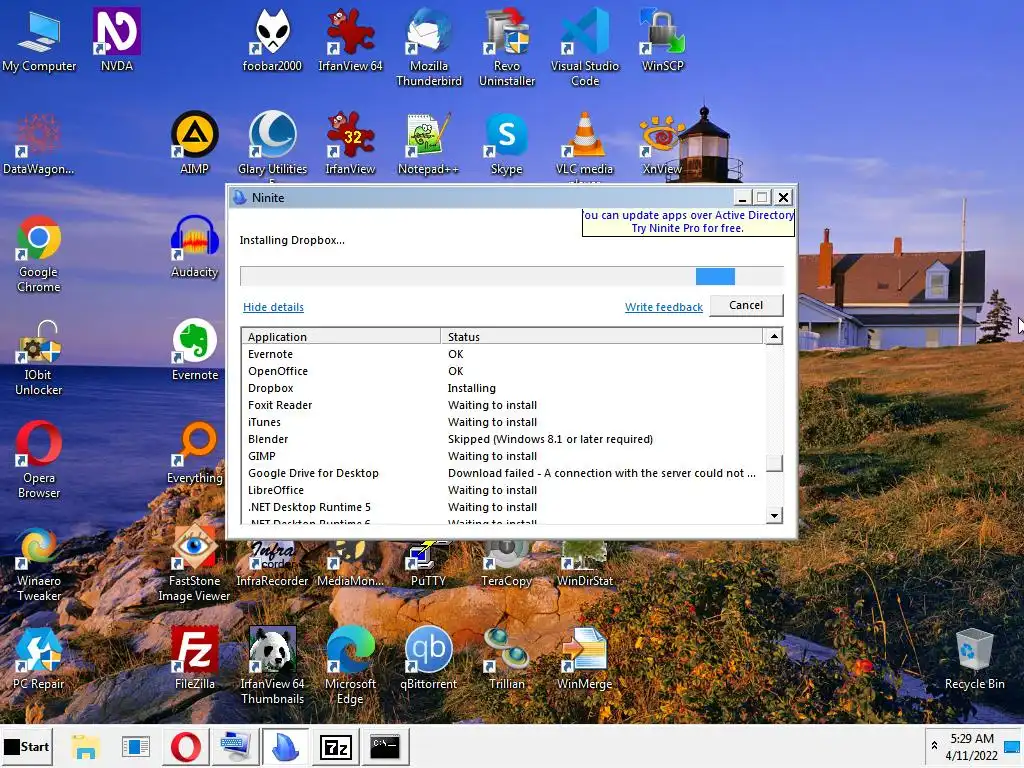Click the Application column header
Screen dimensions: 1024x768
click(x=342, y=336)
